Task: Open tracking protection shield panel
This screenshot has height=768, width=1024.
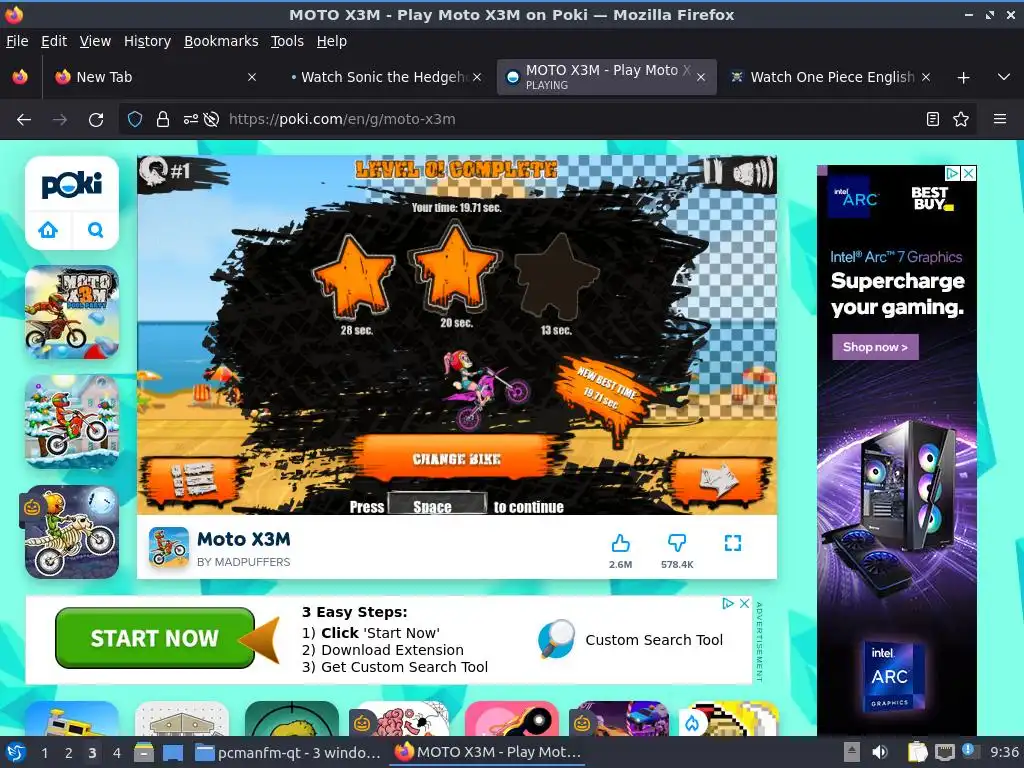Action: point(135,120)
